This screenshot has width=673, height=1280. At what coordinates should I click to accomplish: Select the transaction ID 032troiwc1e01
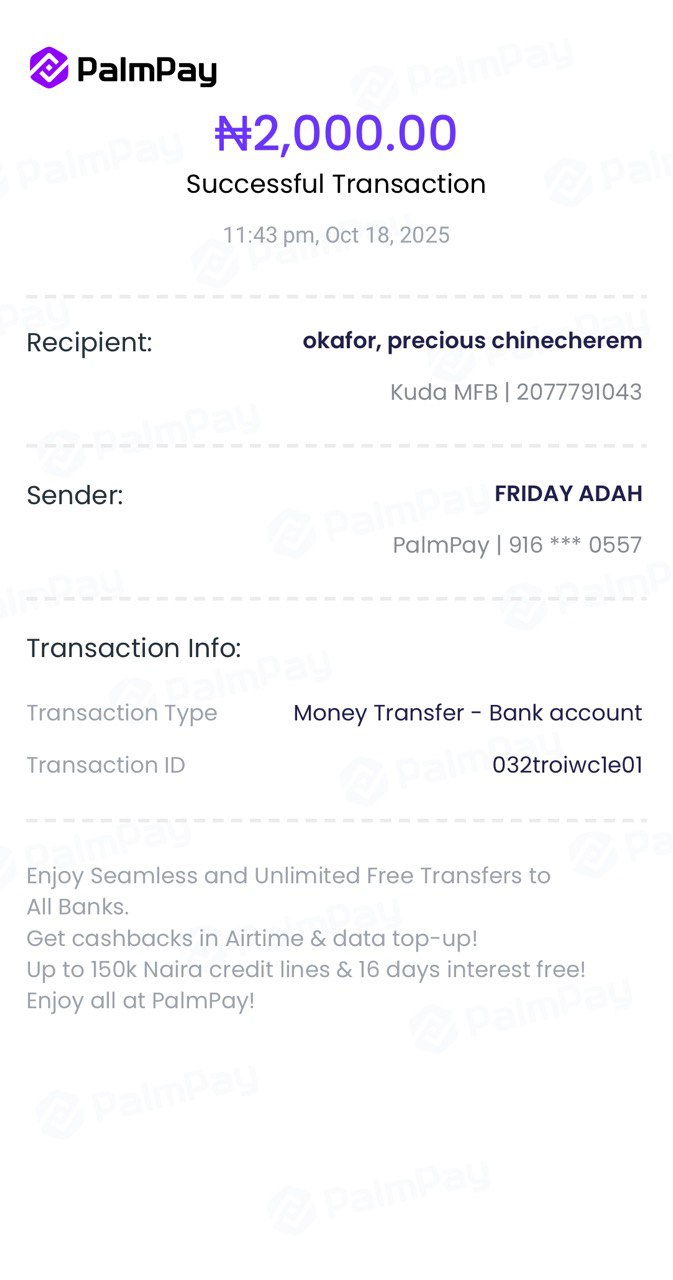click(567, 765)
